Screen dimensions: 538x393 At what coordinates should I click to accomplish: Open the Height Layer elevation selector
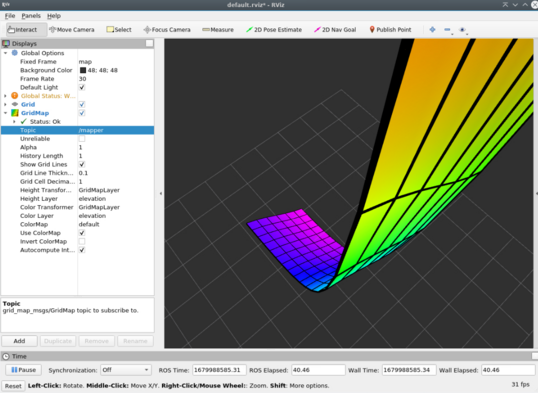116,198
